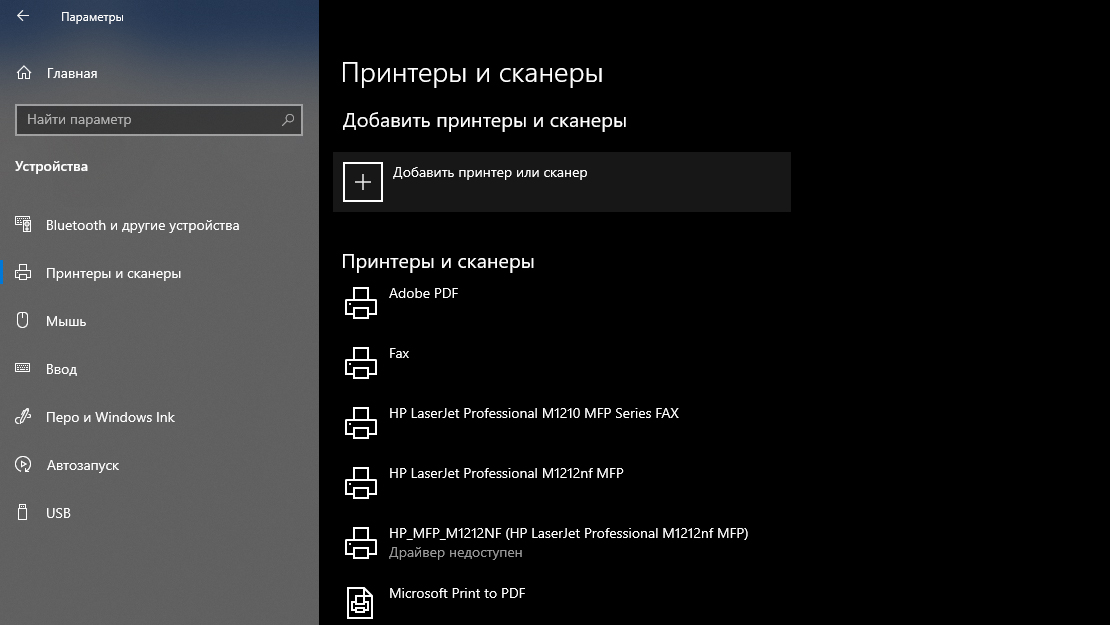Click the printer icon in sidebar

23,273
